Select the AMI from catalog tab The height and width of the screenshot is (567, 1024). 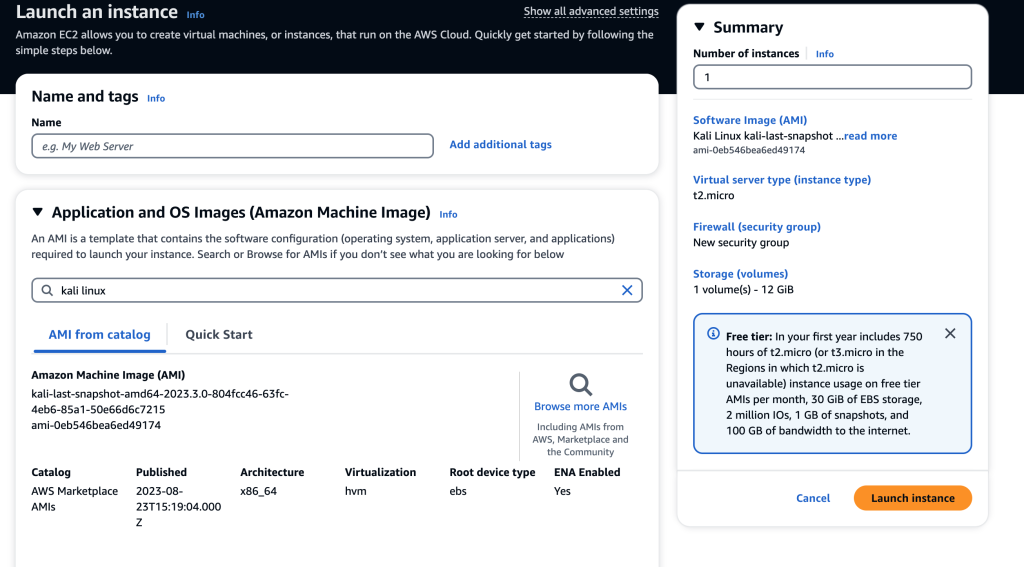click(99, 334)
